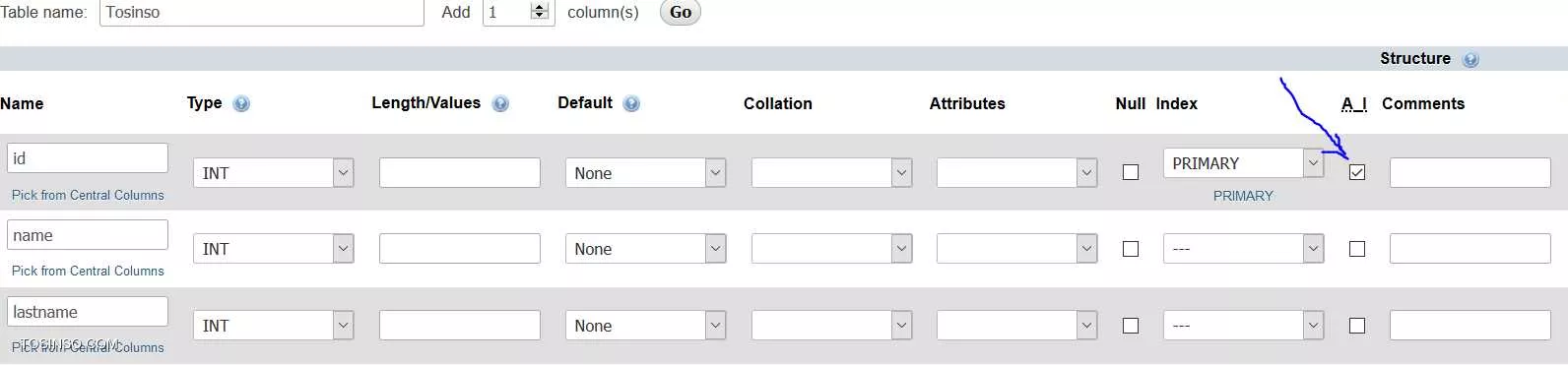Enable the Null checkbox for name column

tap(1131, 249)
